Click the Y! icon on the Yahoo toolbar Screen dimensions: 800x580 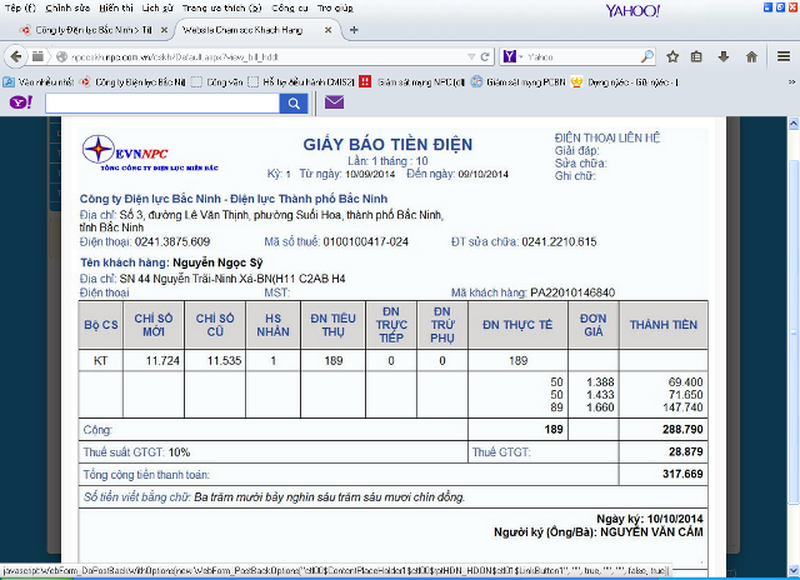[x=14, y=102]
